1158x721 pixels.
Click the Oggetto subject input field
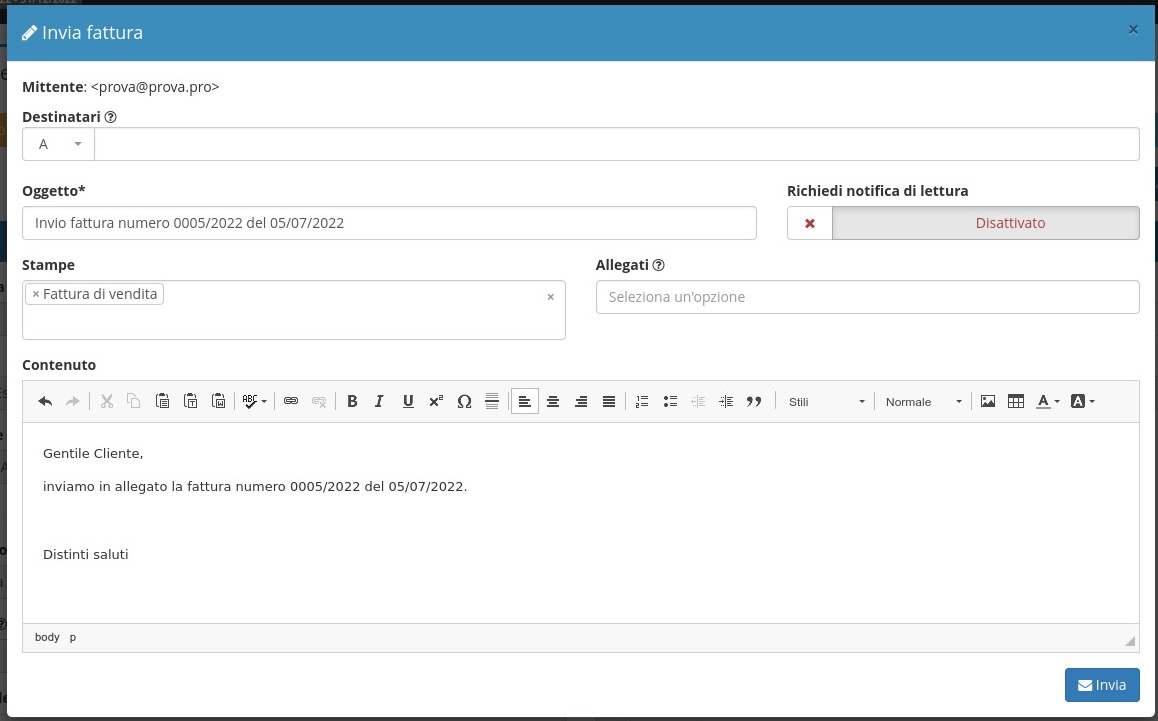389,223
